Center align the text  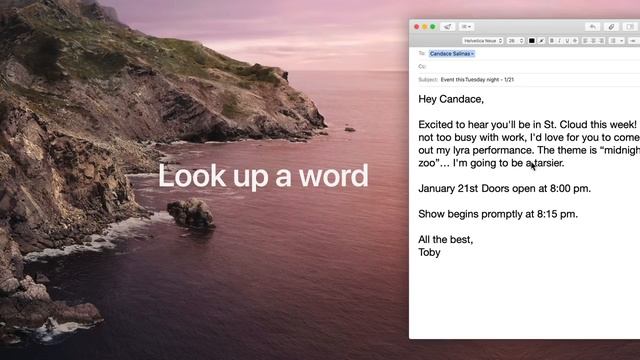[593, 41]
